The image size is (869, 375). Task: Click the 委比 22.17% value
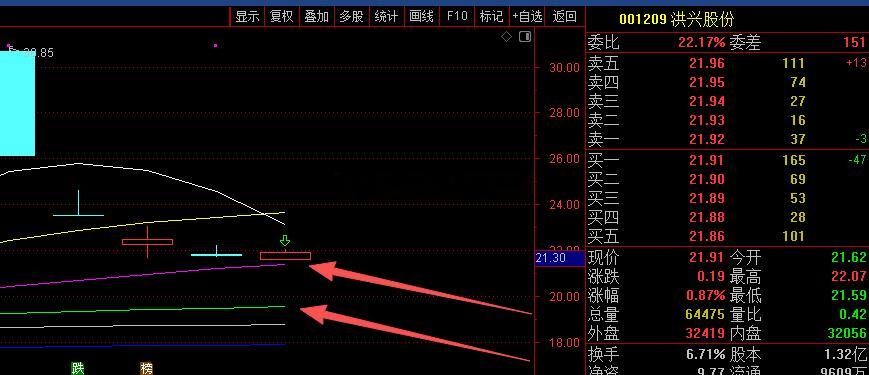702,42
